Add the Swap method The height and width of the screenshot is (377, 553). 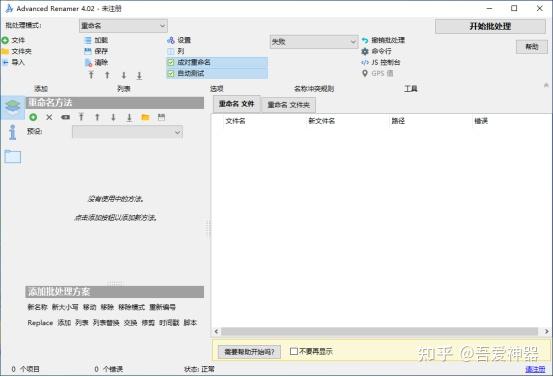click(x=130, y=323)
